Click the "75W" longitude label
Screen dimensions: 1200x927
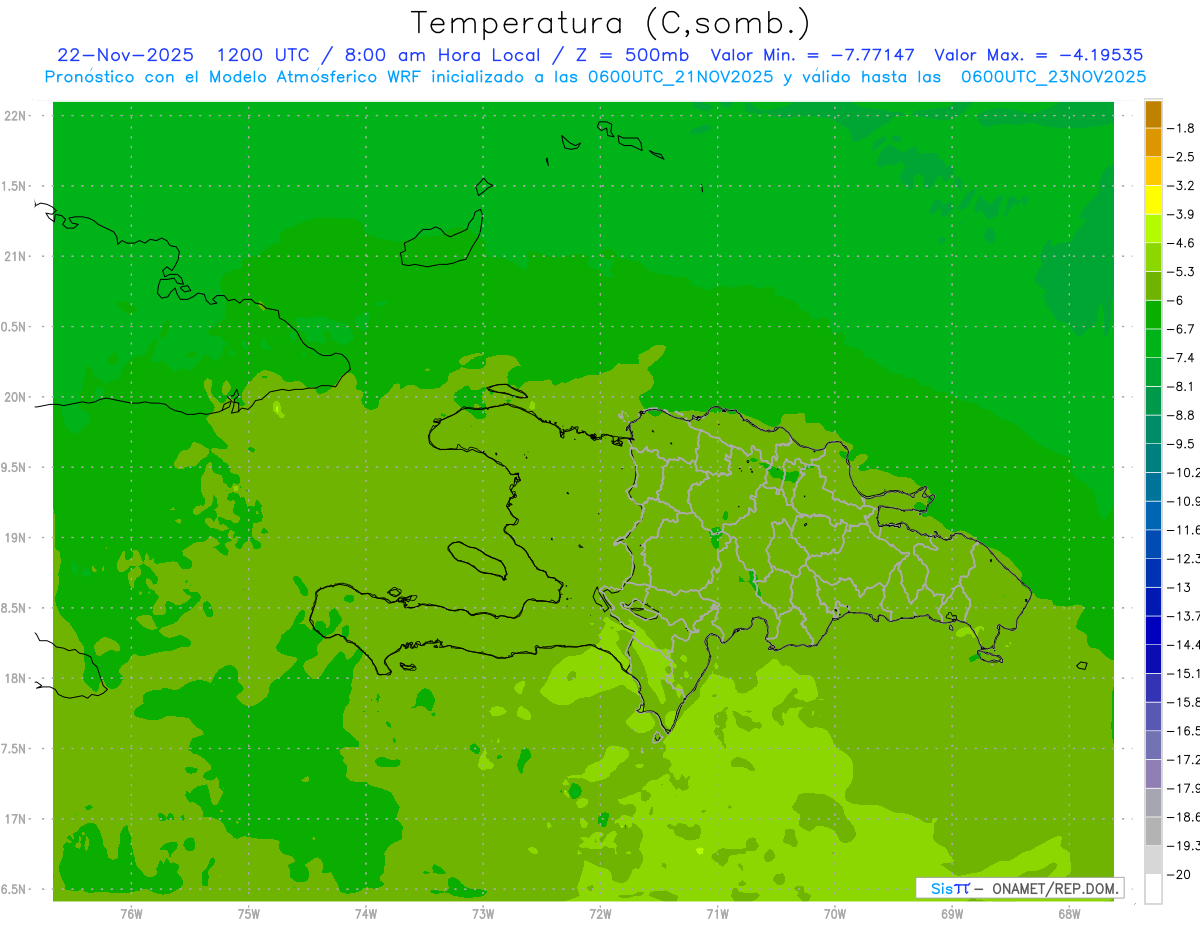click(248, 913)
